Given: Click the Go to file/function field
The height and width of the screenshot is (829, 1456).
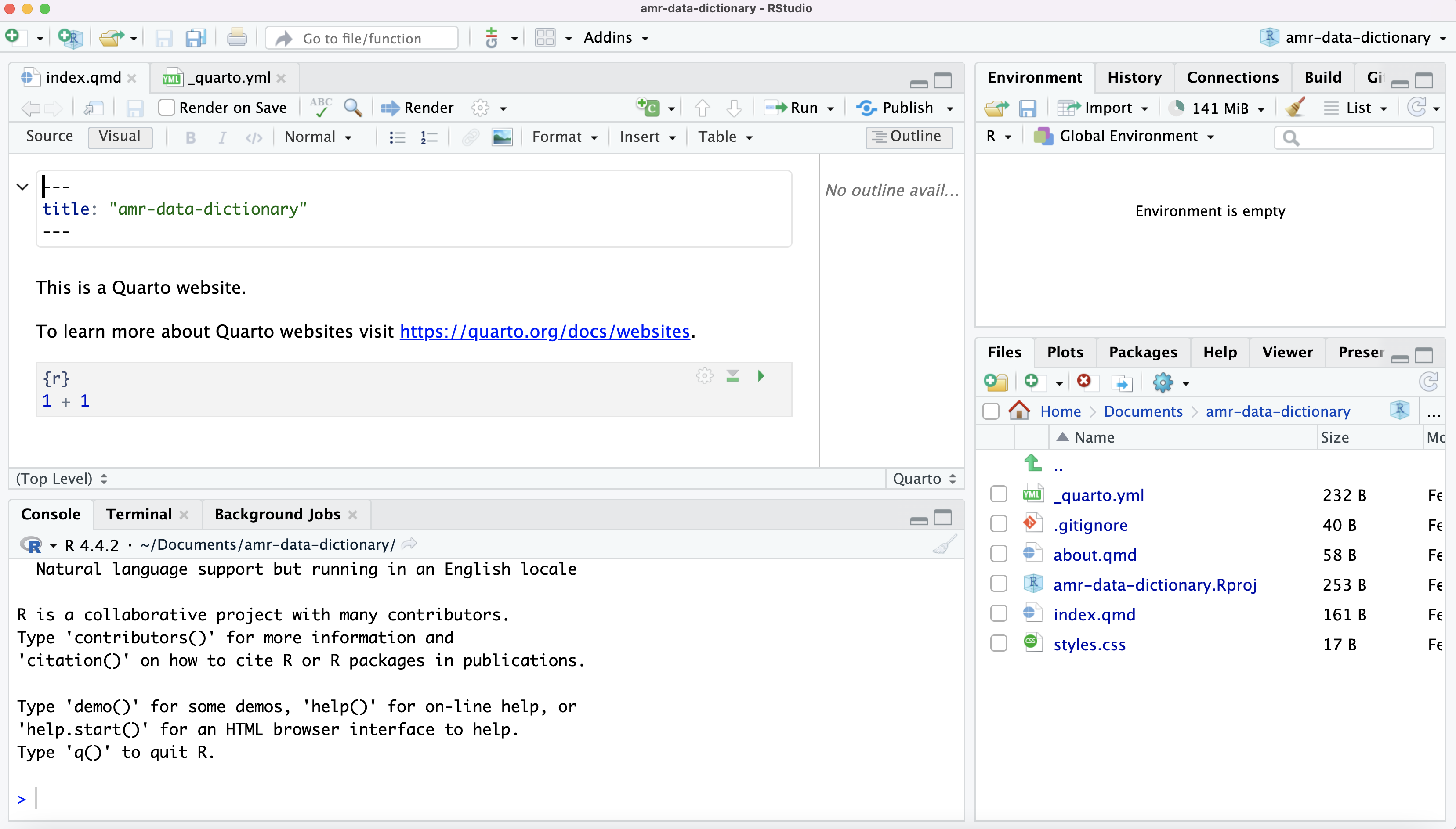Looking at the screenshot, I should click(362, 38).
